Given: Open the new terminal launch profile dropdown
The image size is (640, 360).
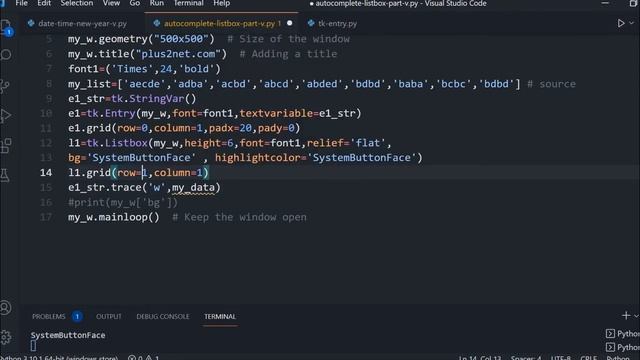Looking at the screenshot, I should (x=636, y=316).
